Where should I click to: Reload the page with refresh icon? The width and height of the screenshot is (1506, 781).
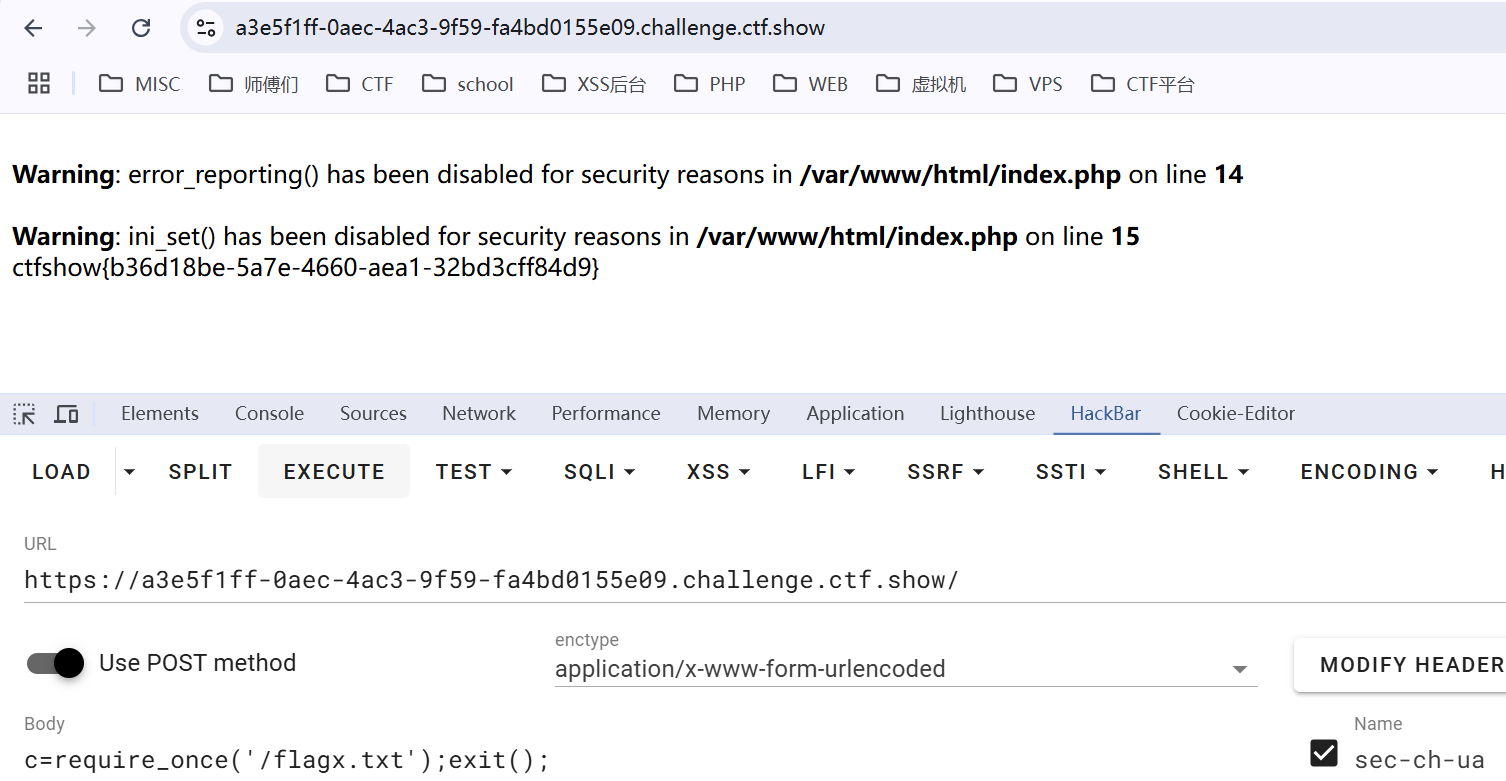click(x=141, y=28)
